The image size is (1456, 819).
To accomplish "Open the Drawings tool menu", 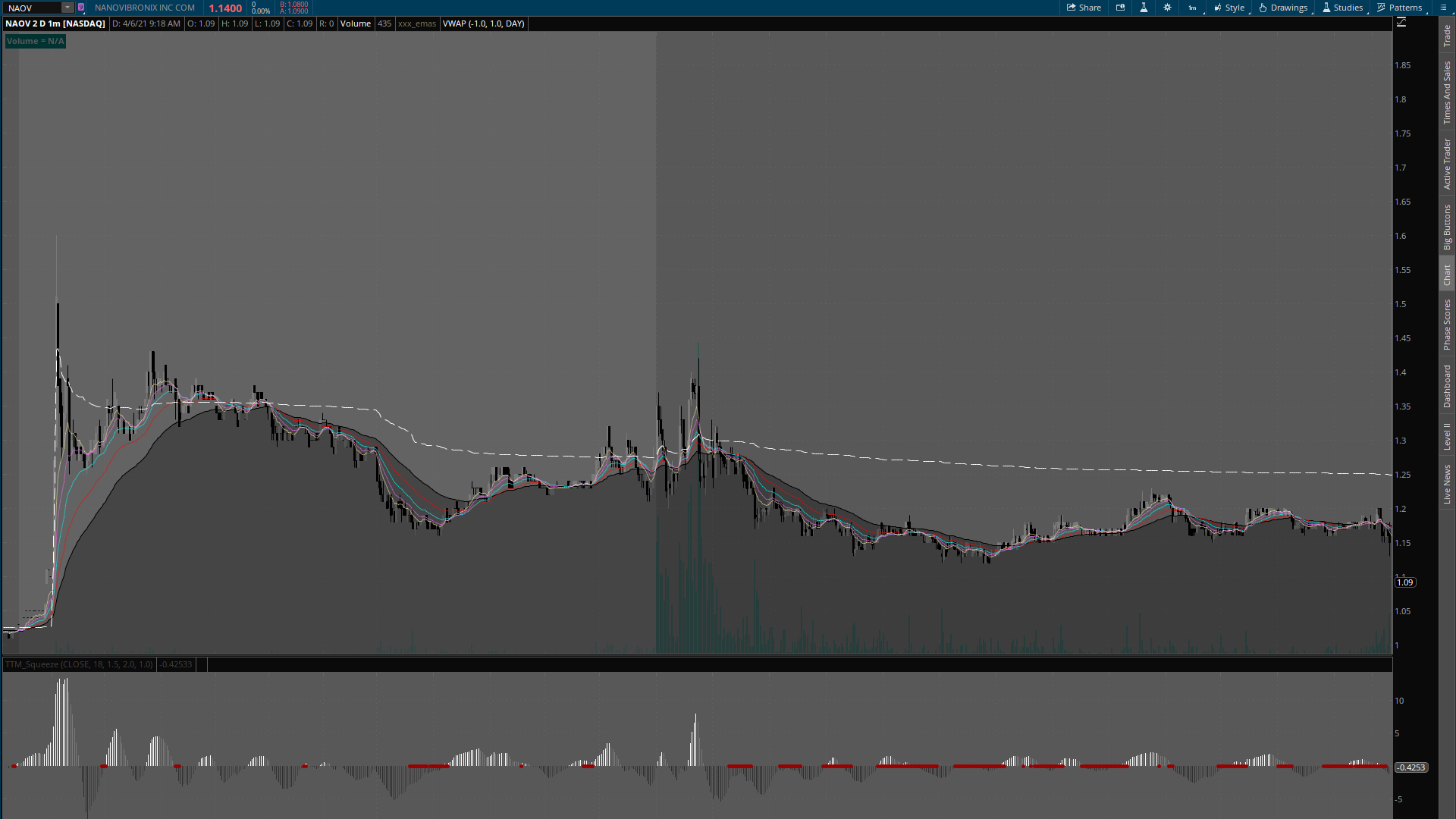I will (1283, 8).
